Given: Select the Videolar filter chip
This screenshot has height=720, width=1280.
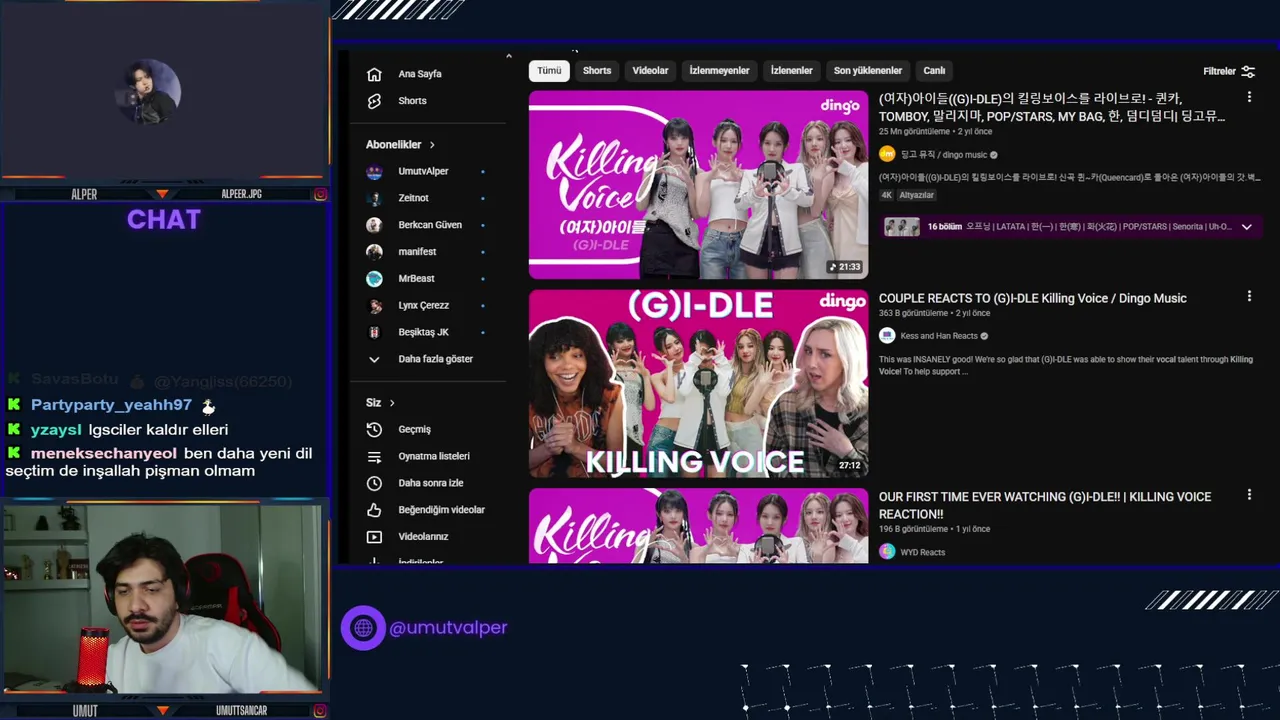Looking at the screenshot, I should pyautogui.click(x=650, y=71).
